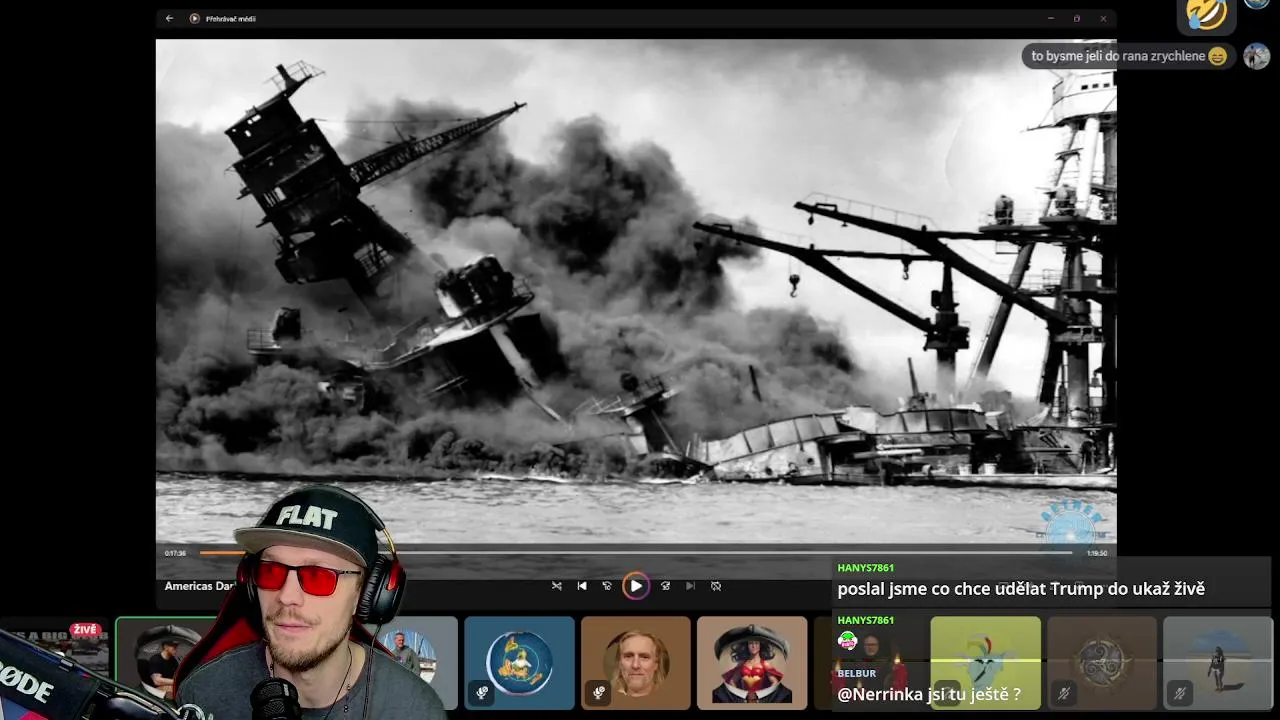This screenshot has height=720, width=1280.
Task: Click the 'Americas Da' media title
Action: 200,586
